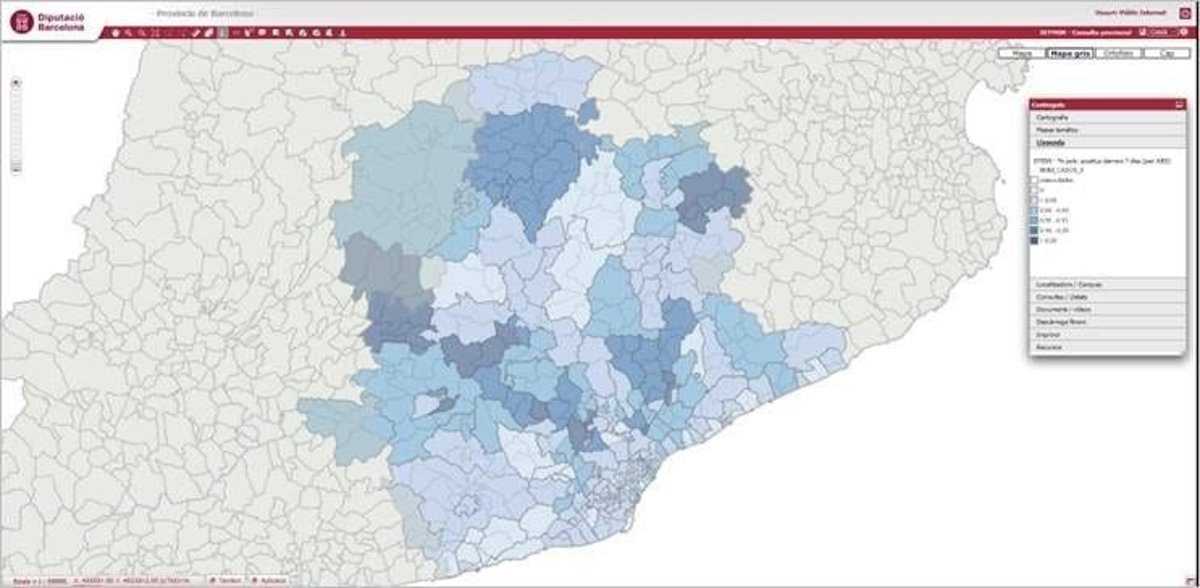This screenshot has width=1200, height=588.
Task: Click the zoom-in magnifier tool
Action: tap(128, 33)
